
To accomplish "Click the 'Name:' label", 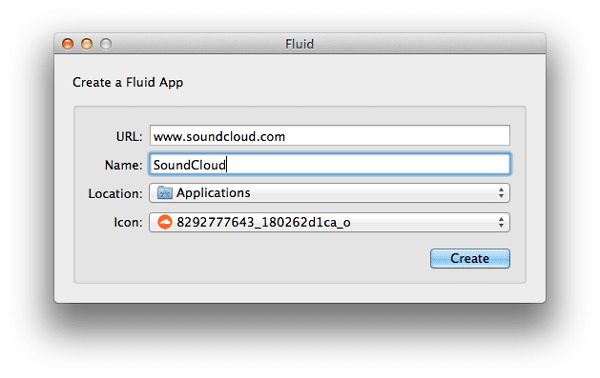I will pos(124,165).
